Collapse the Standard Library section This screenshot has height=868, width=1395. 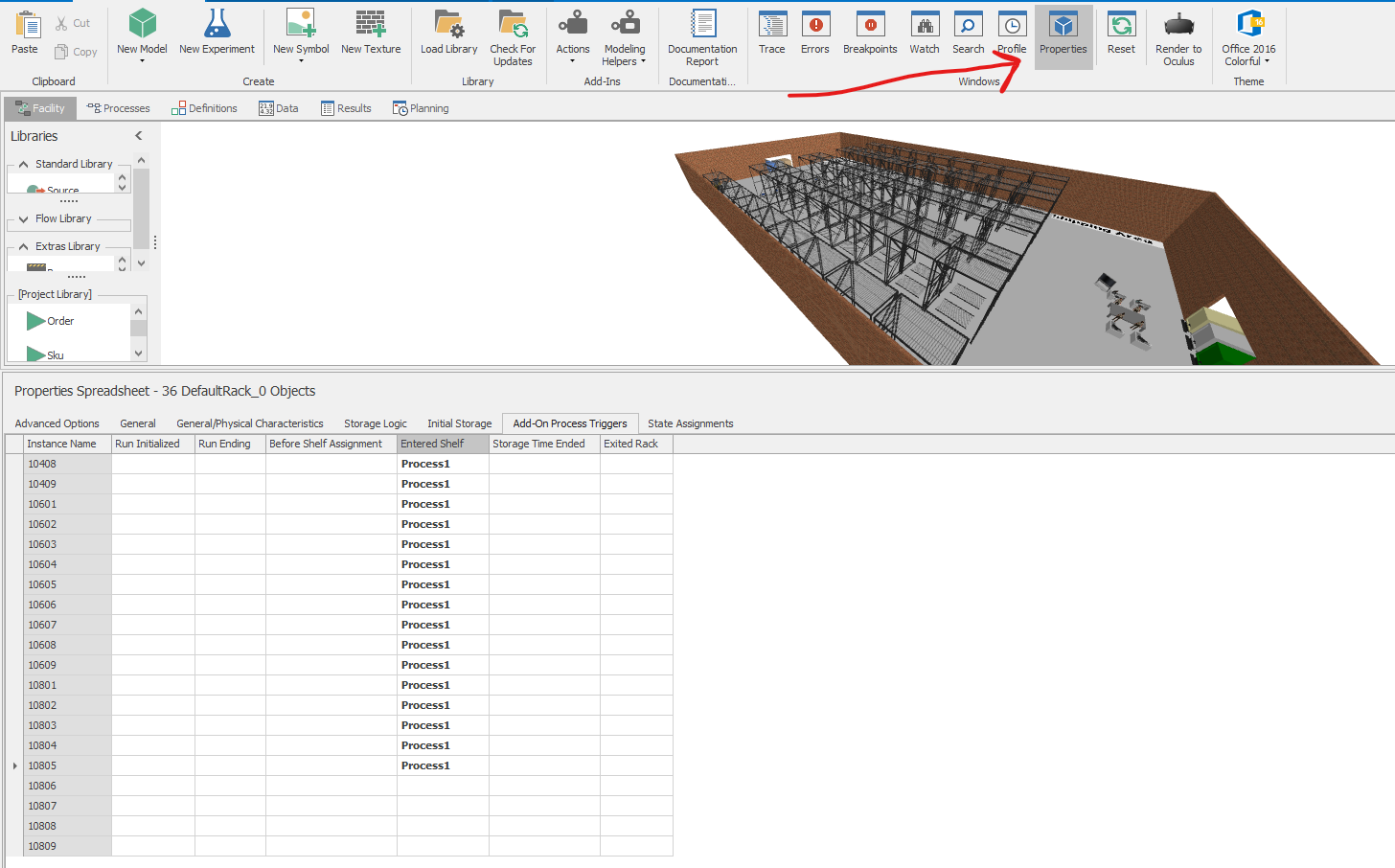(24, 165)
